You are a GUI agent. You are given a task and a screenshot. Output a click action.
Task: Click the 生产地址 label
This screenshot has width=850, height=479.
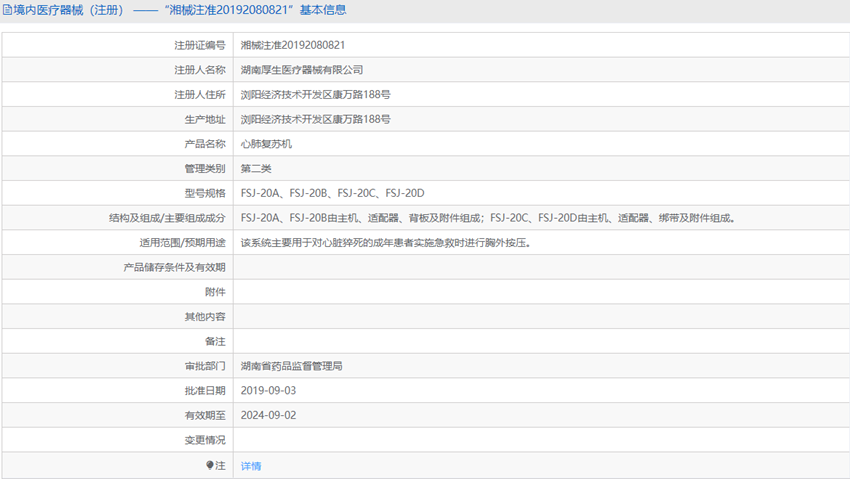(x=205, y=119)
